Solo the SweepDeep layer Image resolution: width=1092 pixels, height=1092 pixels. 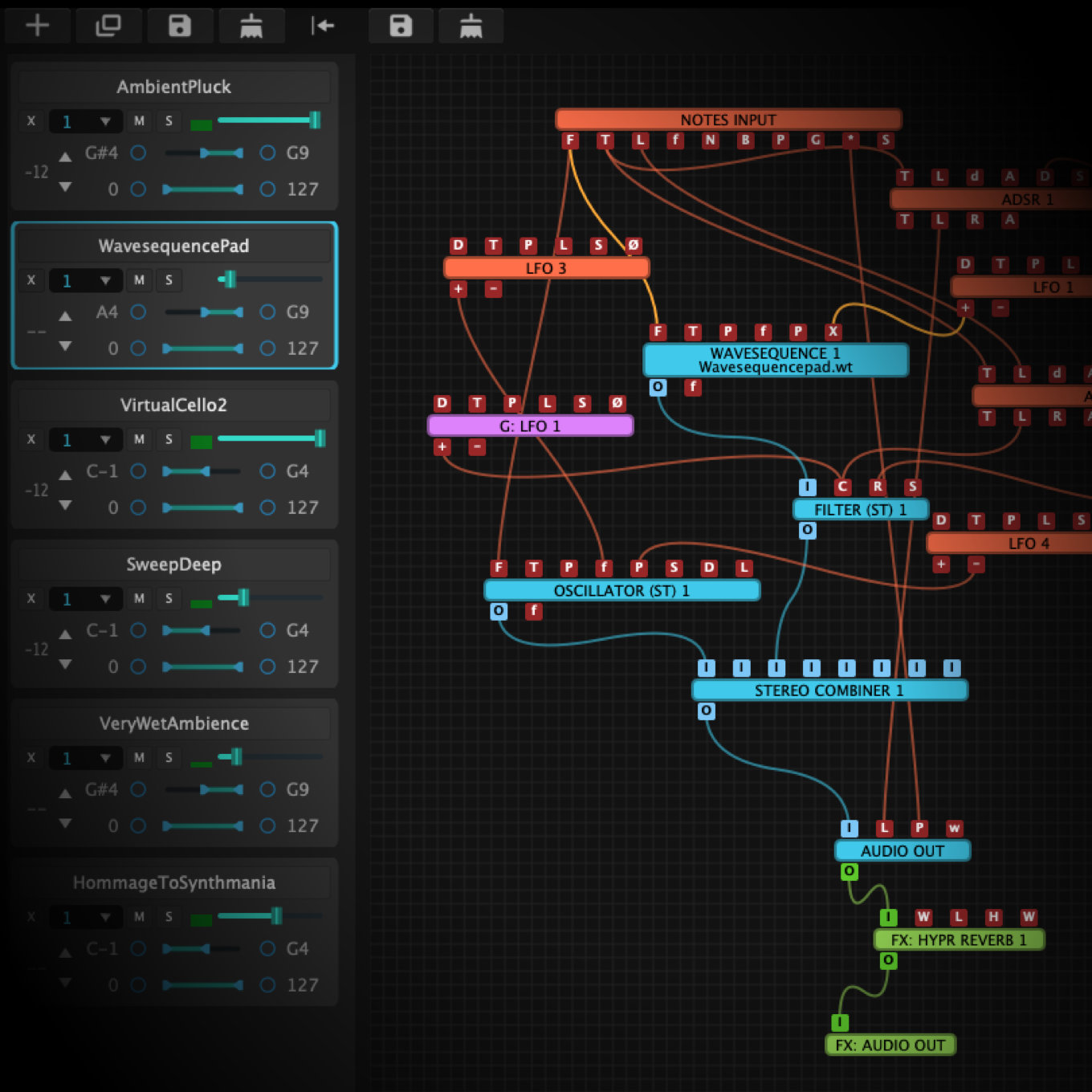pos(169,598)
